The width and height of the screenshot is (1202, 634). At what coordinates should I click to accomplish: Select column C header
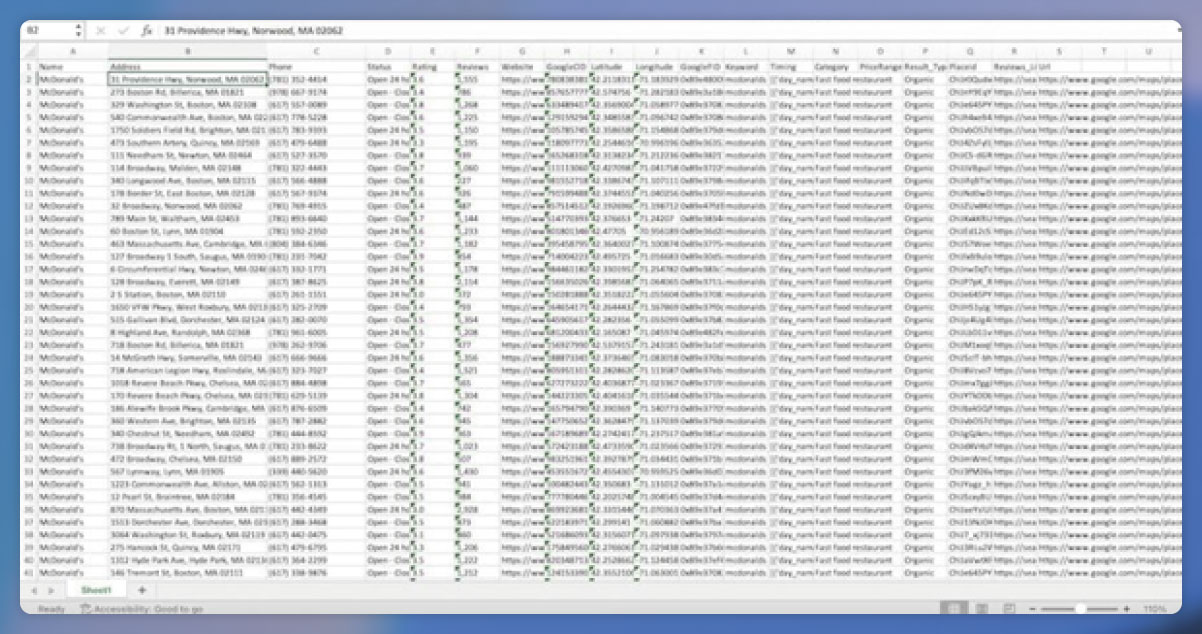(x=315, y=51)
